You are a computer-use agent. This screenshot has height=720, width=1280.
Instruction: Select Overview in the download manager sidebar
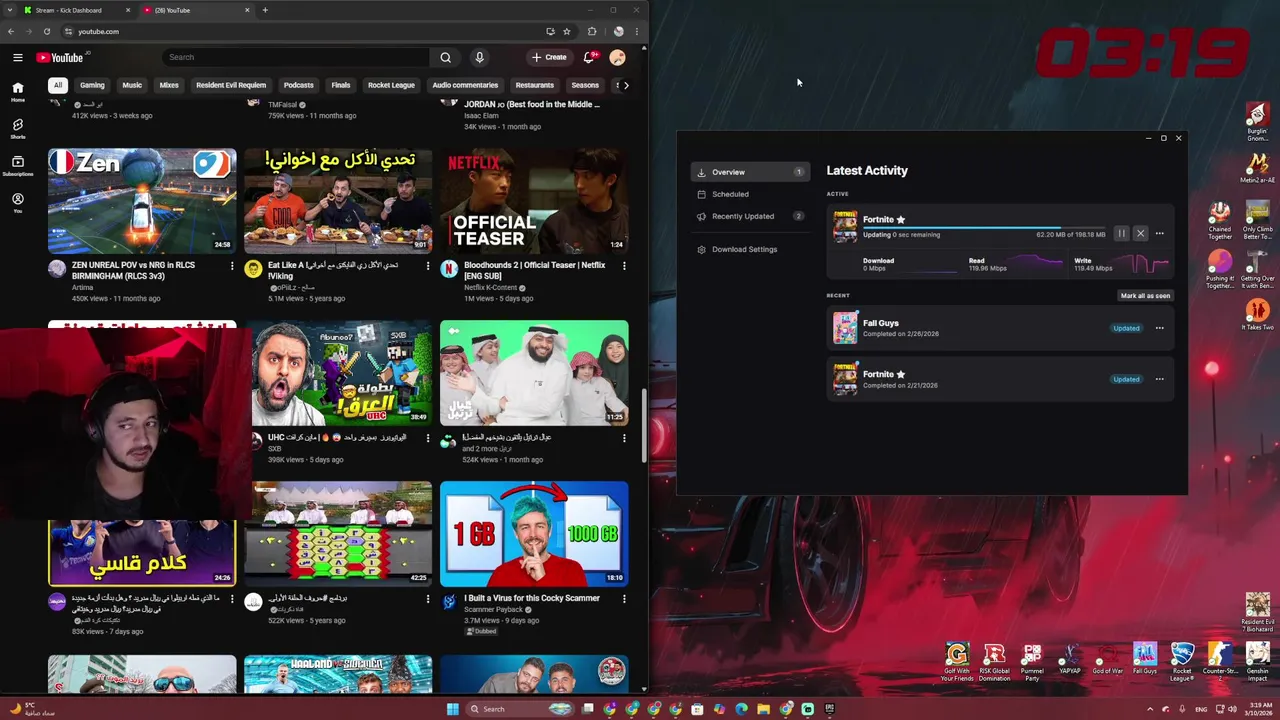coord(751,172)
